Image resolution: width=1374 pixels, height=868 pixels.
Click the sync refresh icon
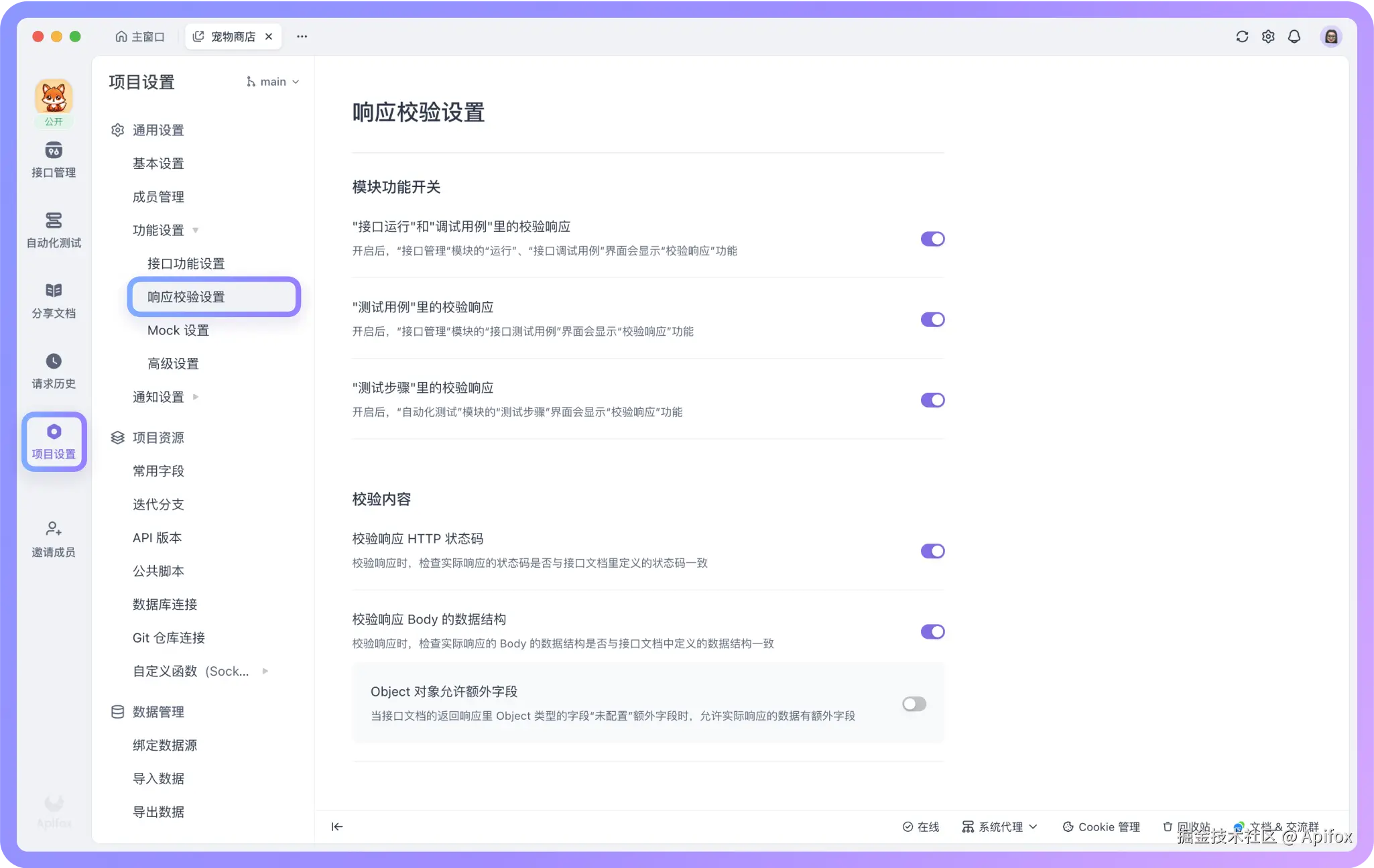1242,37
